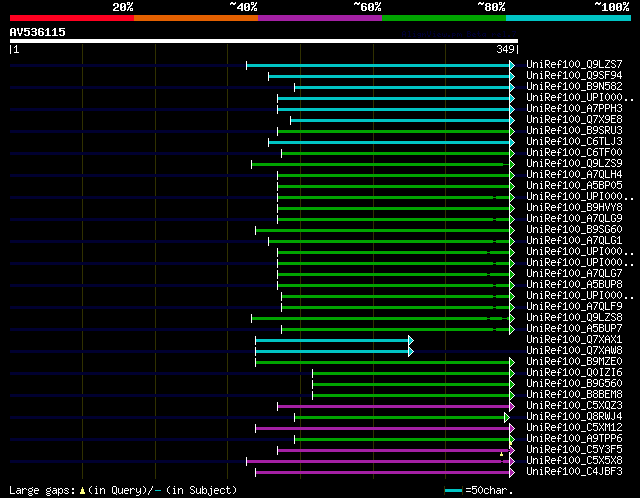This screenshot has height=498, width=640.
Task: Select the UniRef100_B9SG60 label
Action: [574, 230]
